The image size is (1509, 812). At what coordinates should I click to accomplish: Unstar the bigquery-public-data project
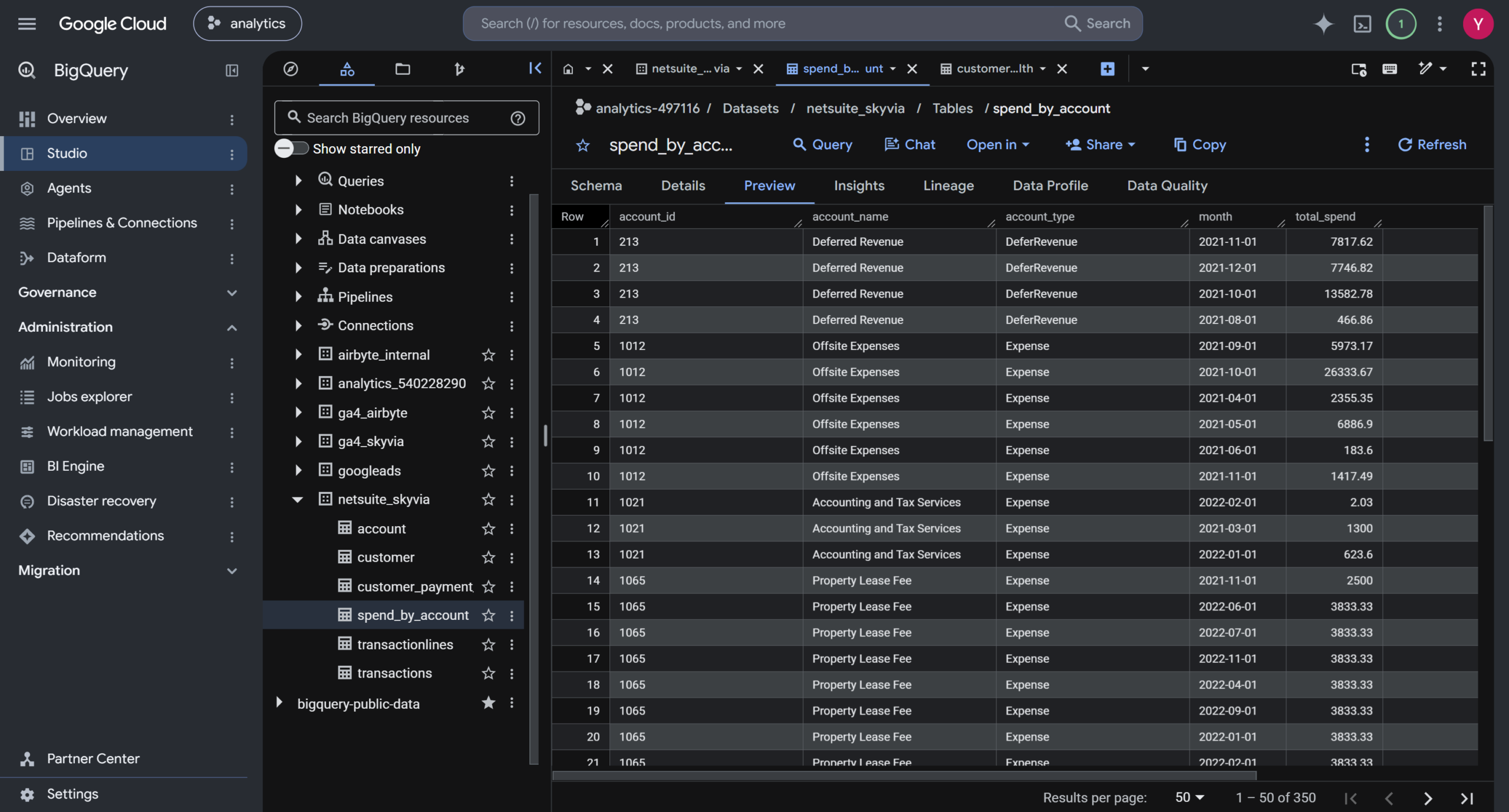click(488, 703)
